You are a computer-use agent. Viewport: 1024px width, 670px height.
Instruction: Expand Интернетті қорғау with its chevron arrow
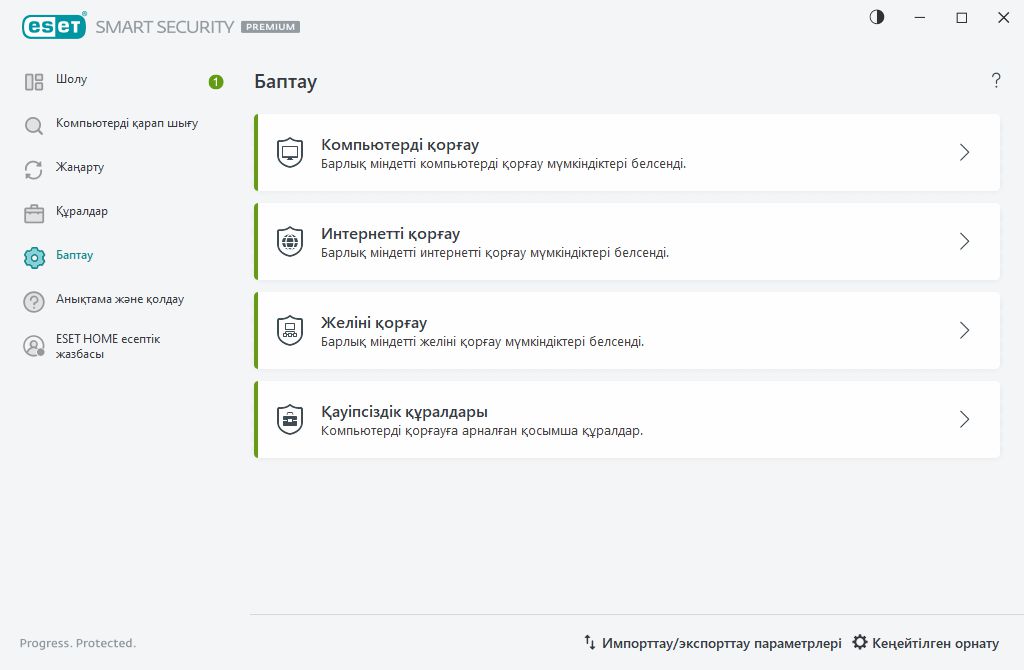(964, 242)
